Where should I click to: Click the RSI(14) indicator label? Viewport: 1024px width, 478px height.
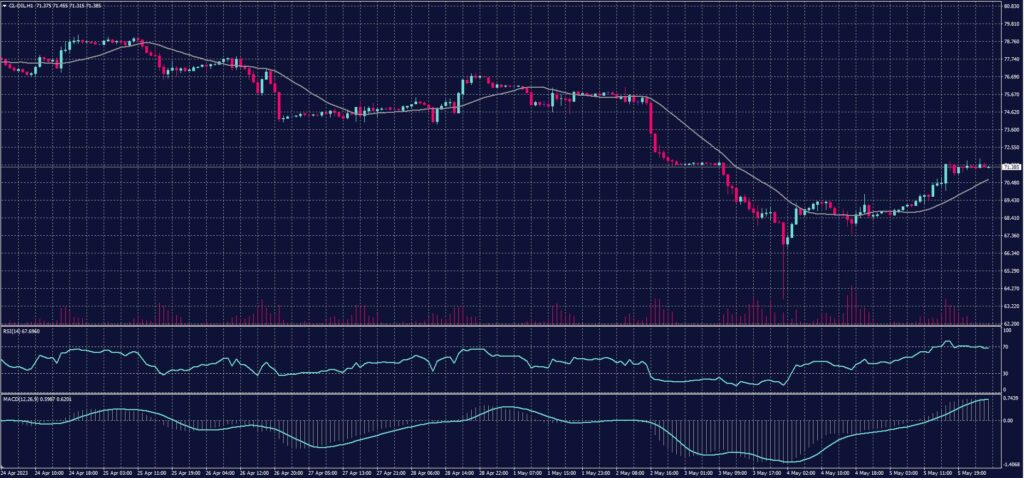pyautogui.click(x=14, y=332)
